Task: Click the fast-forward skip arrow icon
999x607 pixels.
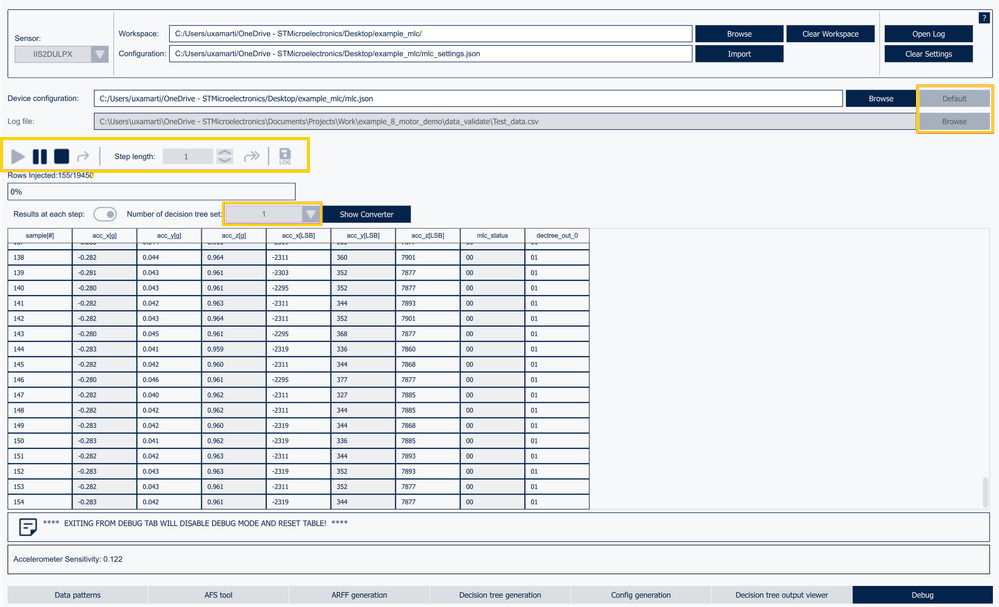Action: (x=250, y=156)
